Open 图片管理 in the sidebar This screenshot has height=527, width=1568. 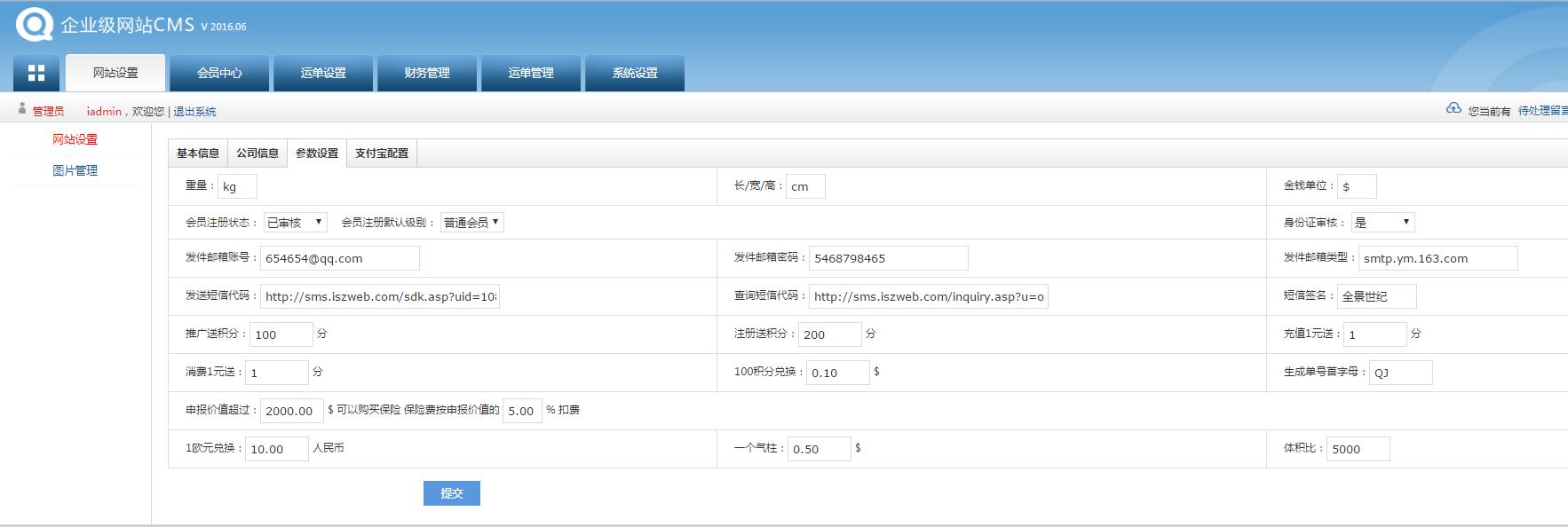75,170
